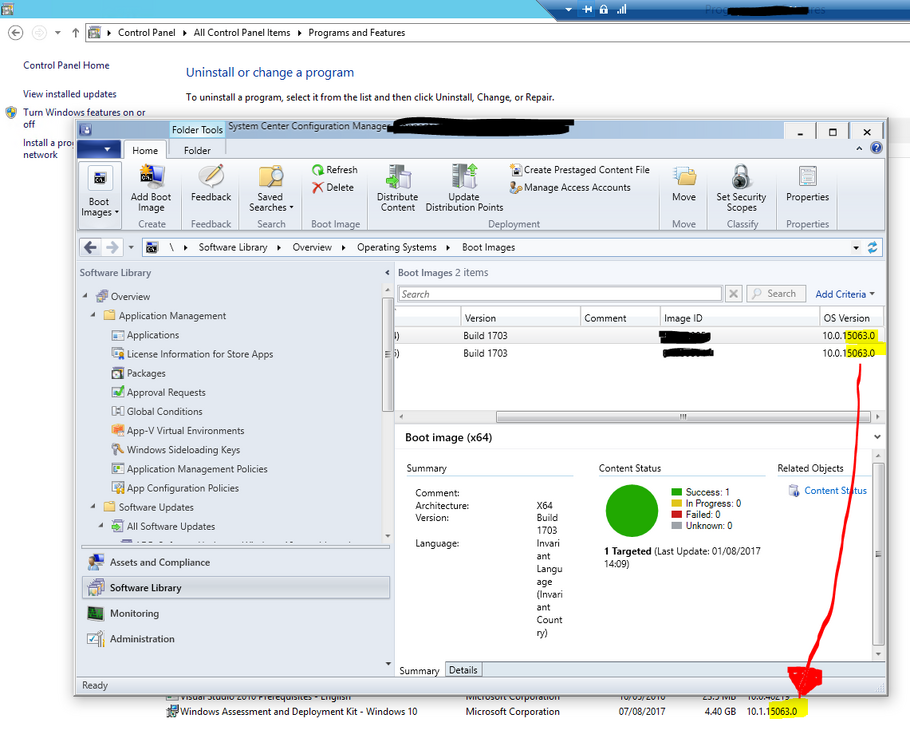
Task: Open the ribbon help icon
Action: [876, 148]
